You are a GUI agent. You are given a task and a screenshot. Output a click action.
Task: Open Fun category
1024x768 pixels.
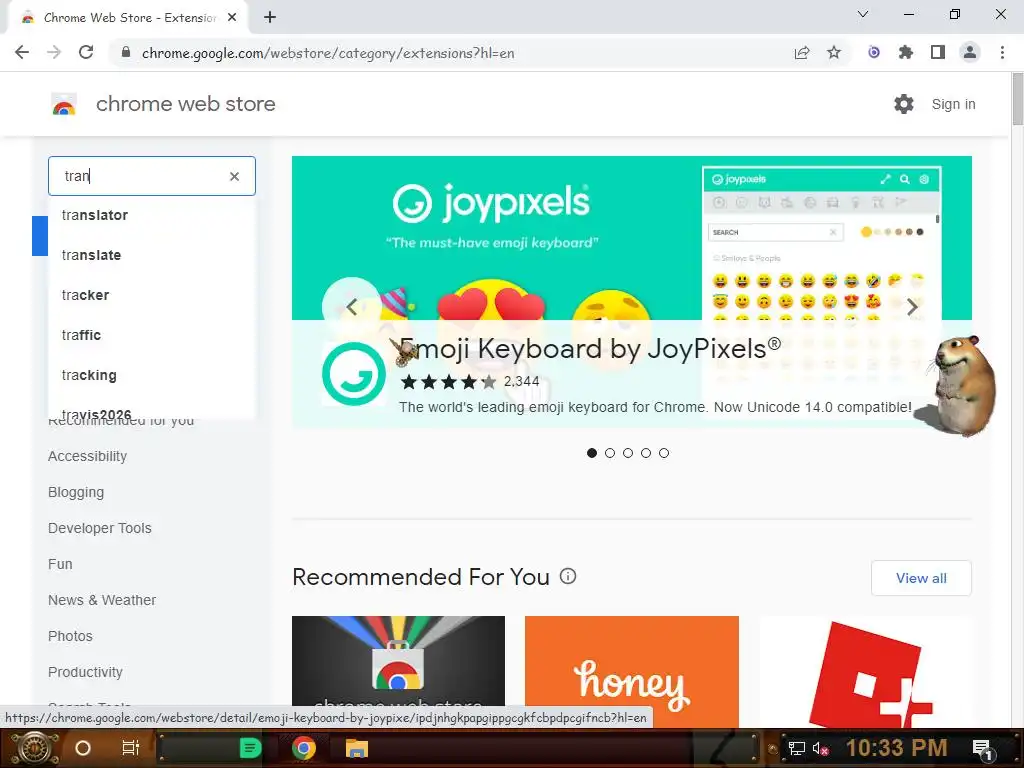coord(60,564)
